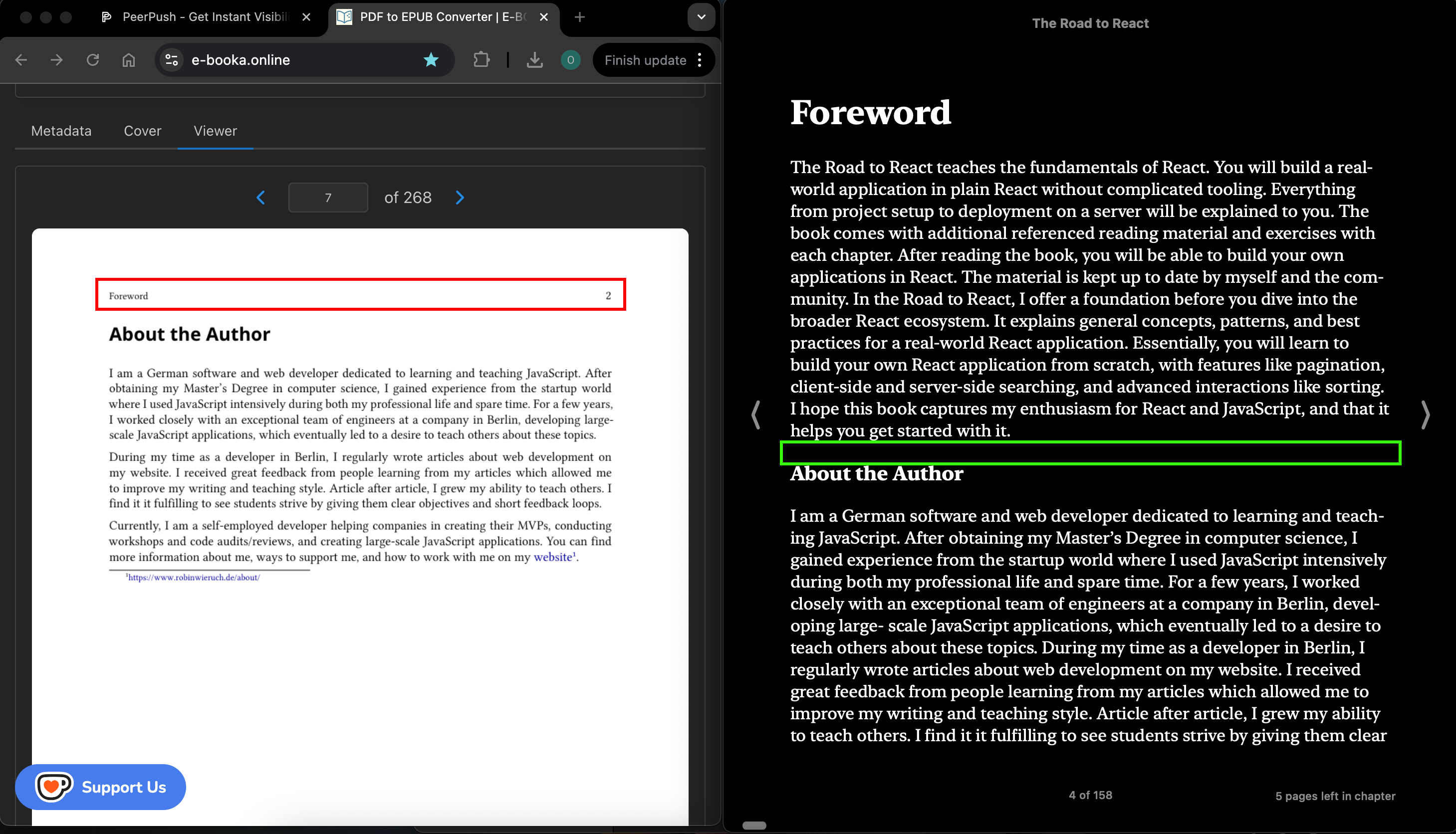Switch to the Metadata tab

(x=61, y=131)
